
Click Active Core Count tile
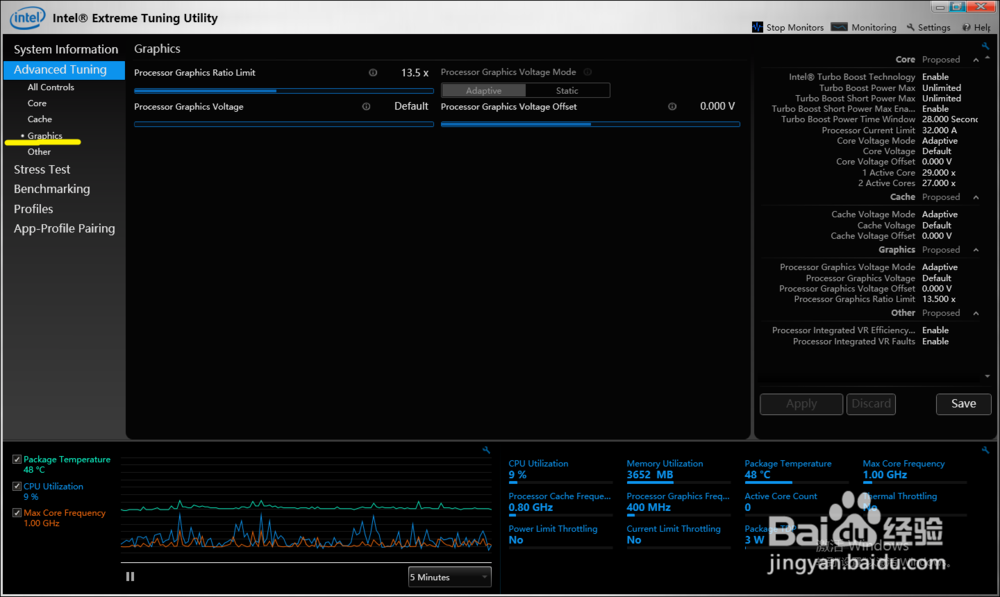tap(797, 503)
